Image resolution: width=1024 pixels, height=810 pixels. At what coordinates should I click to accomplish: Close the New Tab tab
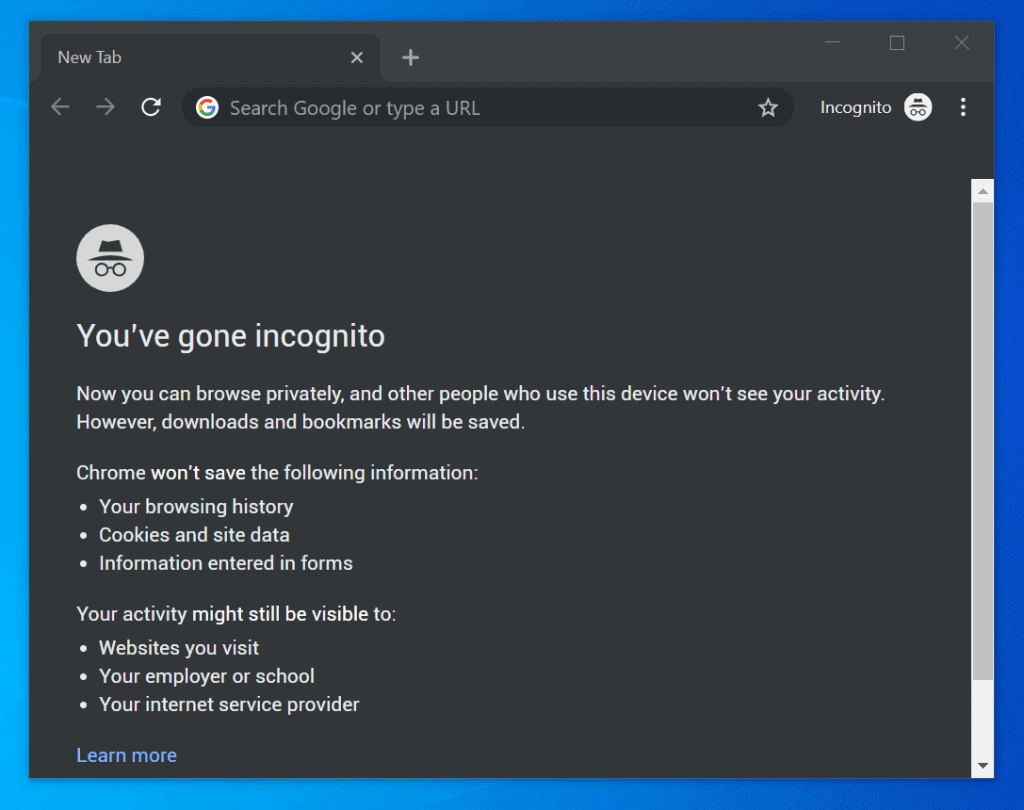pyautogui.click(x=357, y=57)
